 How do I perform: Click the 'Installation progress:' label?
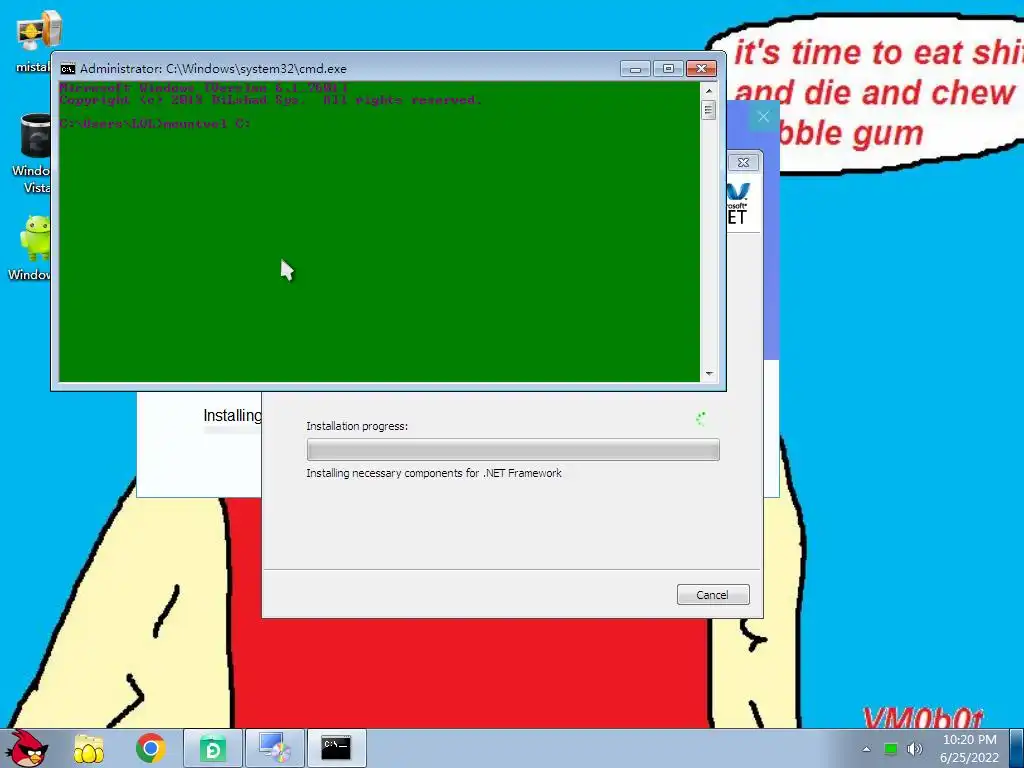tap(357, 426)
